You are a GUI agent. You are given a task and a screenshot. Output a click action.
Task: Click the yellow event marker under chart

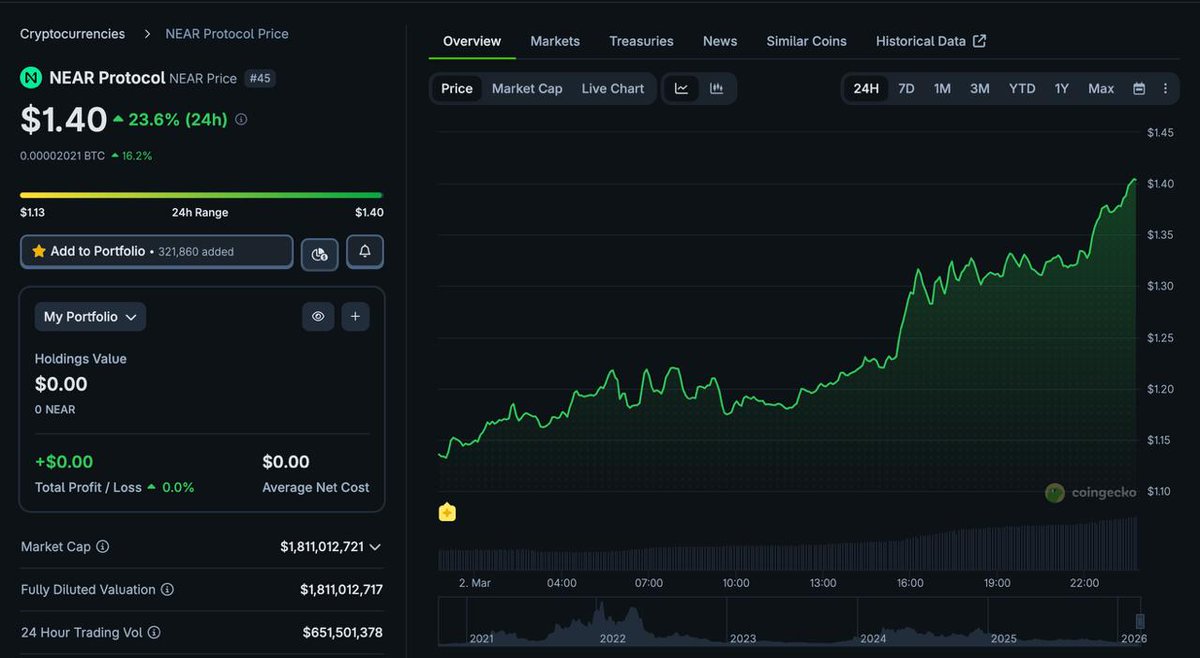click(x=447, y=512)
